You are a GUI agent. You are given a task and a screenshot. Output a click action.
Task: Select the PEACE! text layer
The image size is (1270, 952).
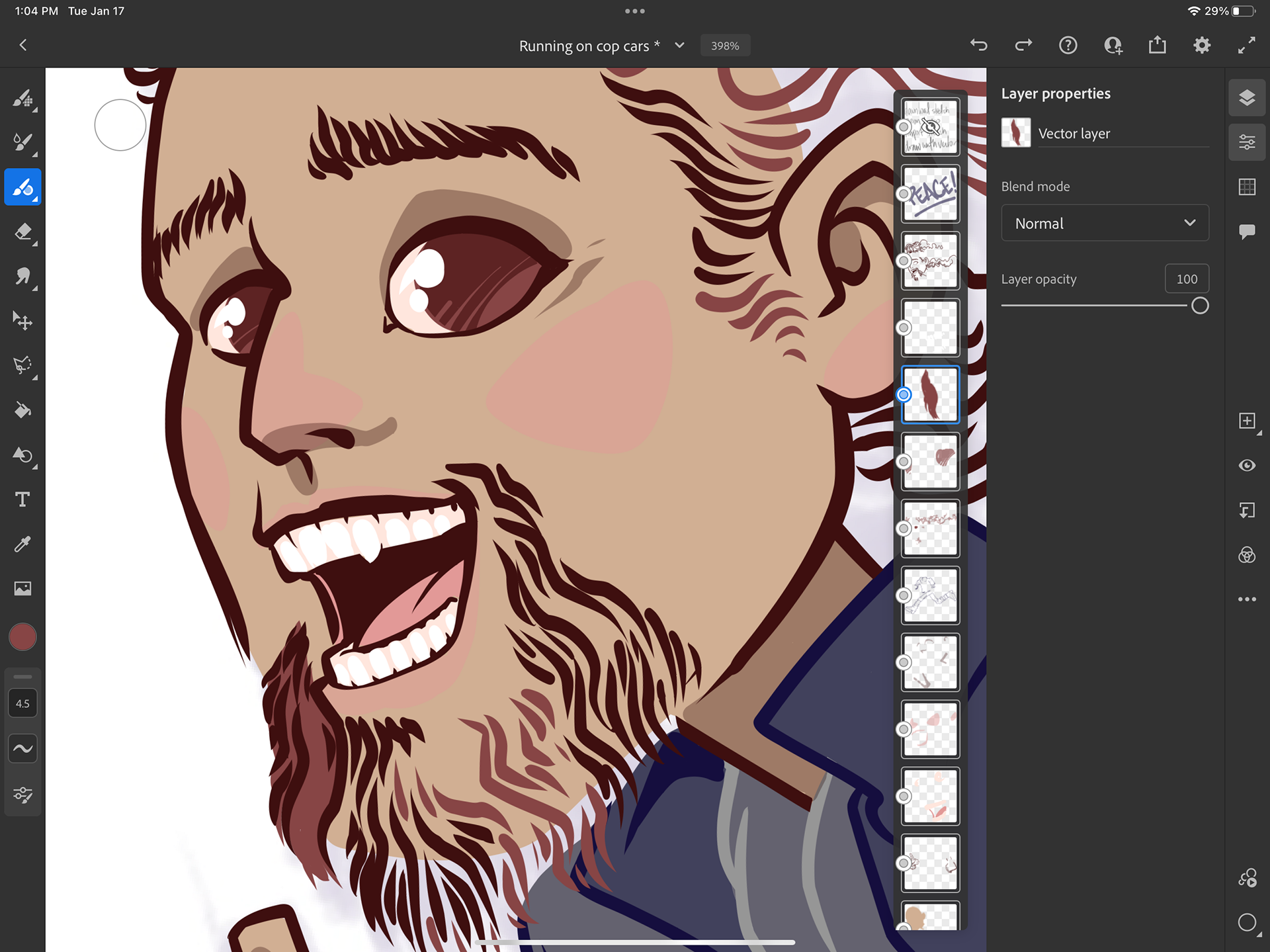(930, 194)
